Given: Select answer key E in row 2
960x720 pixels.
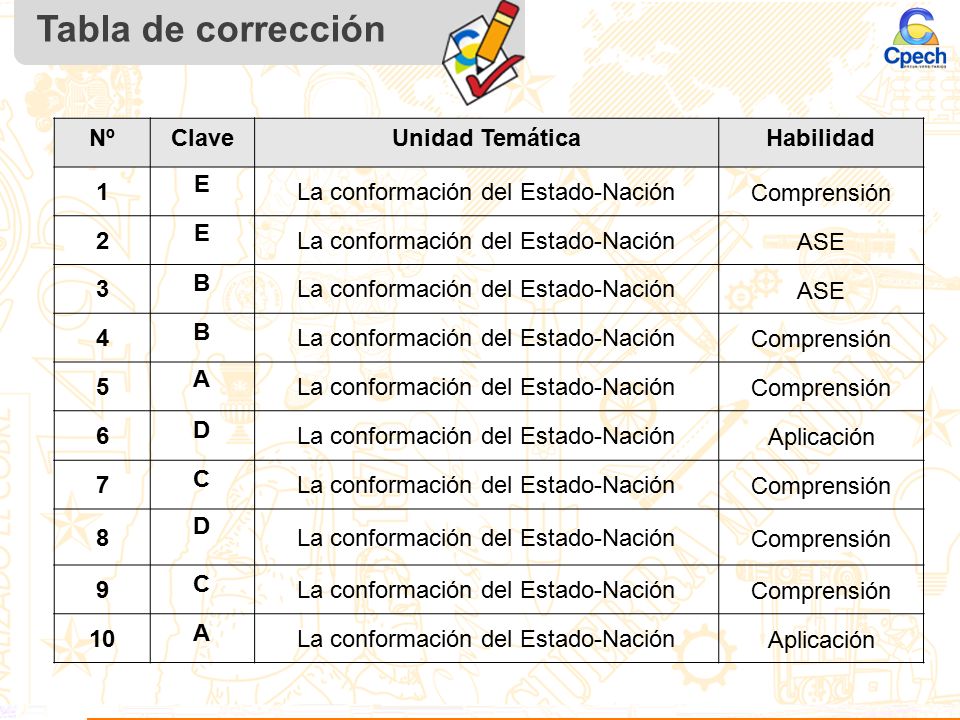Looking at the screenshot, I should tap(202, 233).
